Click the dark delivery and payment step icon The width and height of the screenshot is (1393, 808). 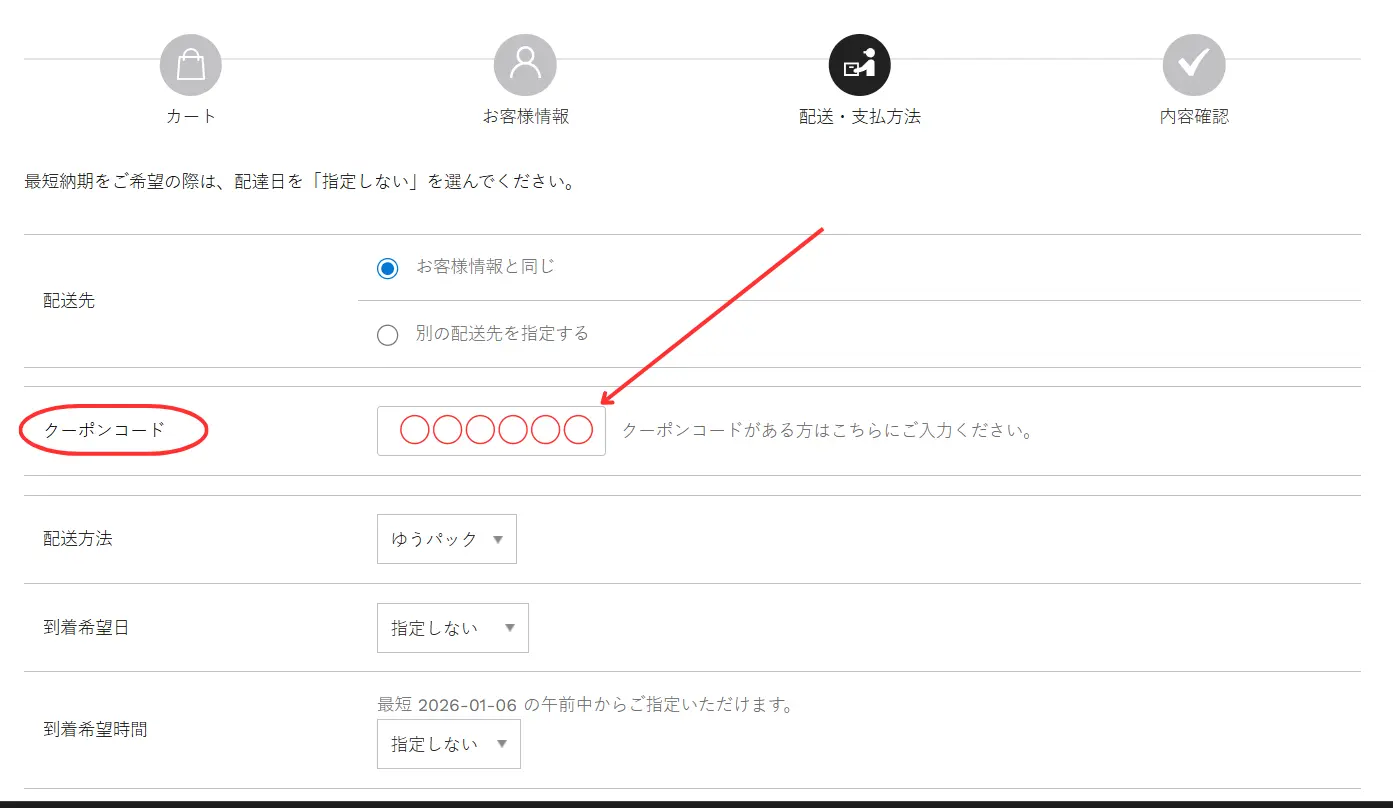pyautogui.click(x=859, y=66)
